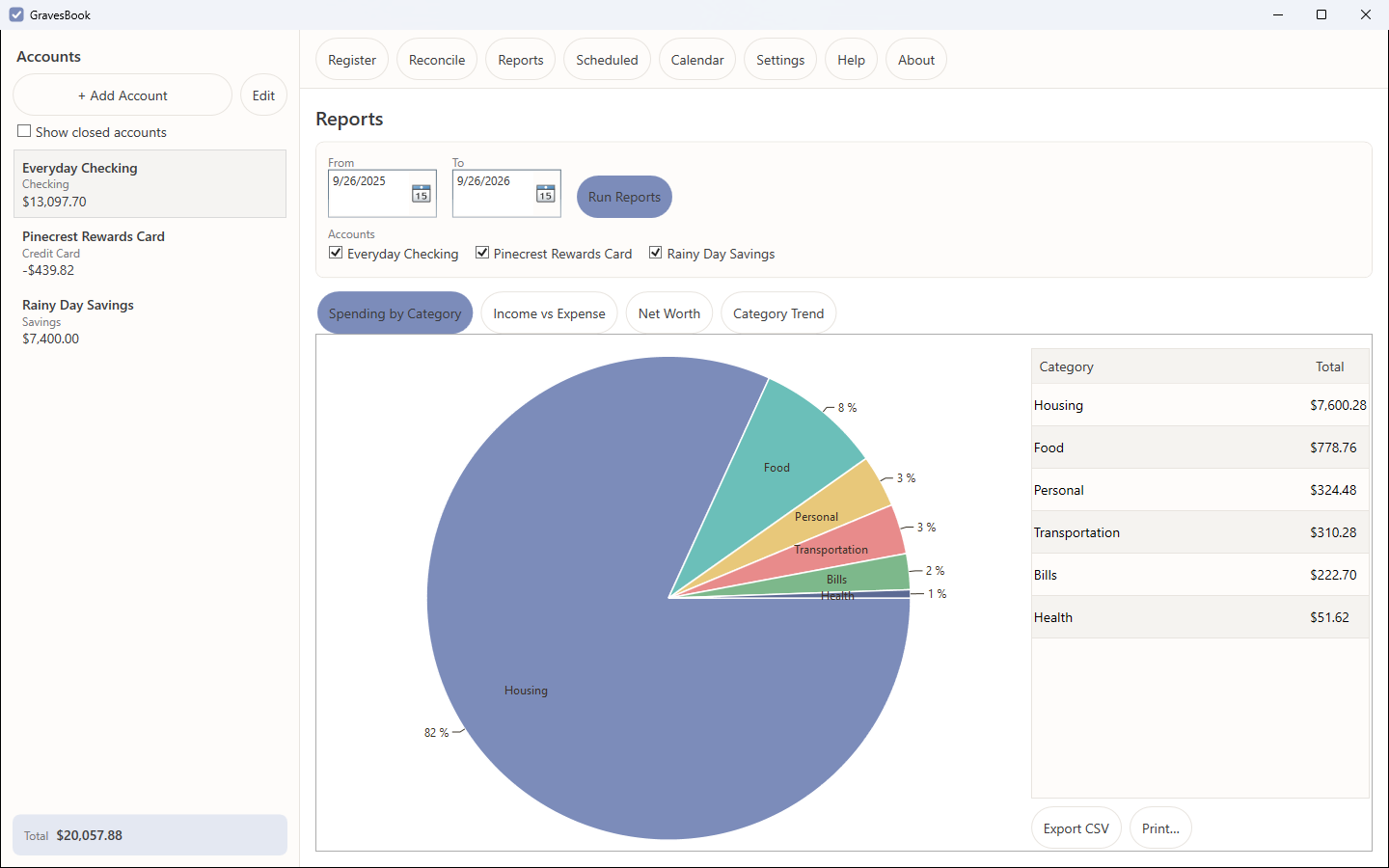
Task: Select the Bills row in category table
Action: pyautogui.click(x=1200, y=575)
